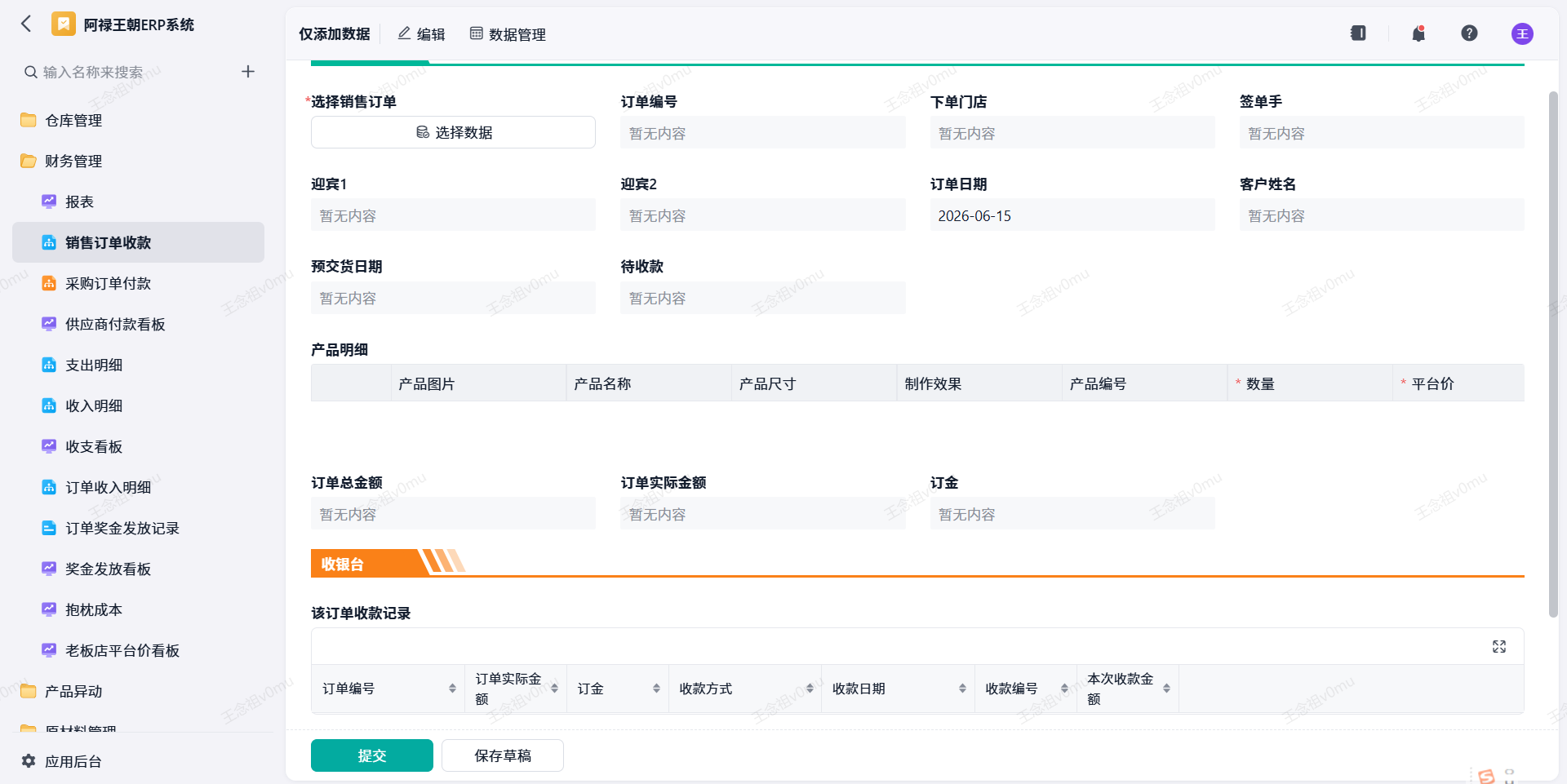This screenshot has width=1567, height=784.
Task: Click the vertical scrollbar on the form
Action: pos(1553,355)
